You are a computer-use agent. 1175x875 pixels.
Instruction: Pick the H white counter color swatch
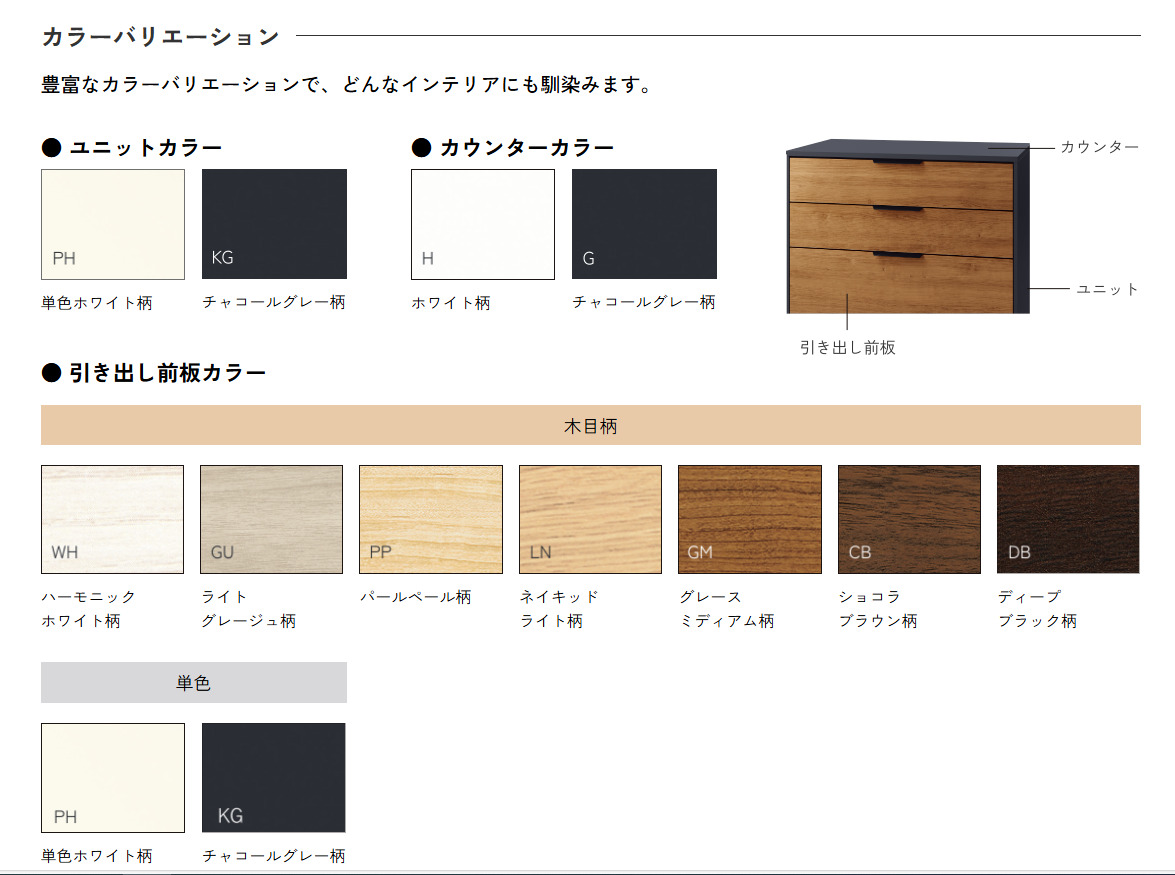pyautogui.click(x=483, y=224)
